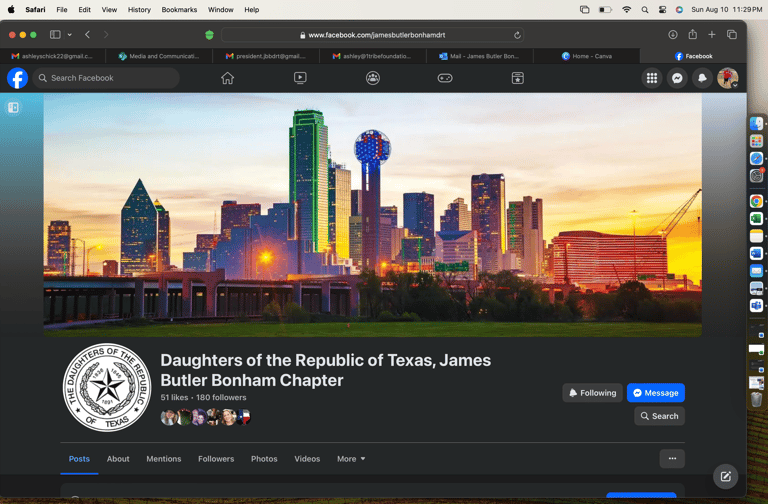The width and height of the screenshot is (768, 504).
Task: Open Messenger chats icon
Action: point(677,78)
